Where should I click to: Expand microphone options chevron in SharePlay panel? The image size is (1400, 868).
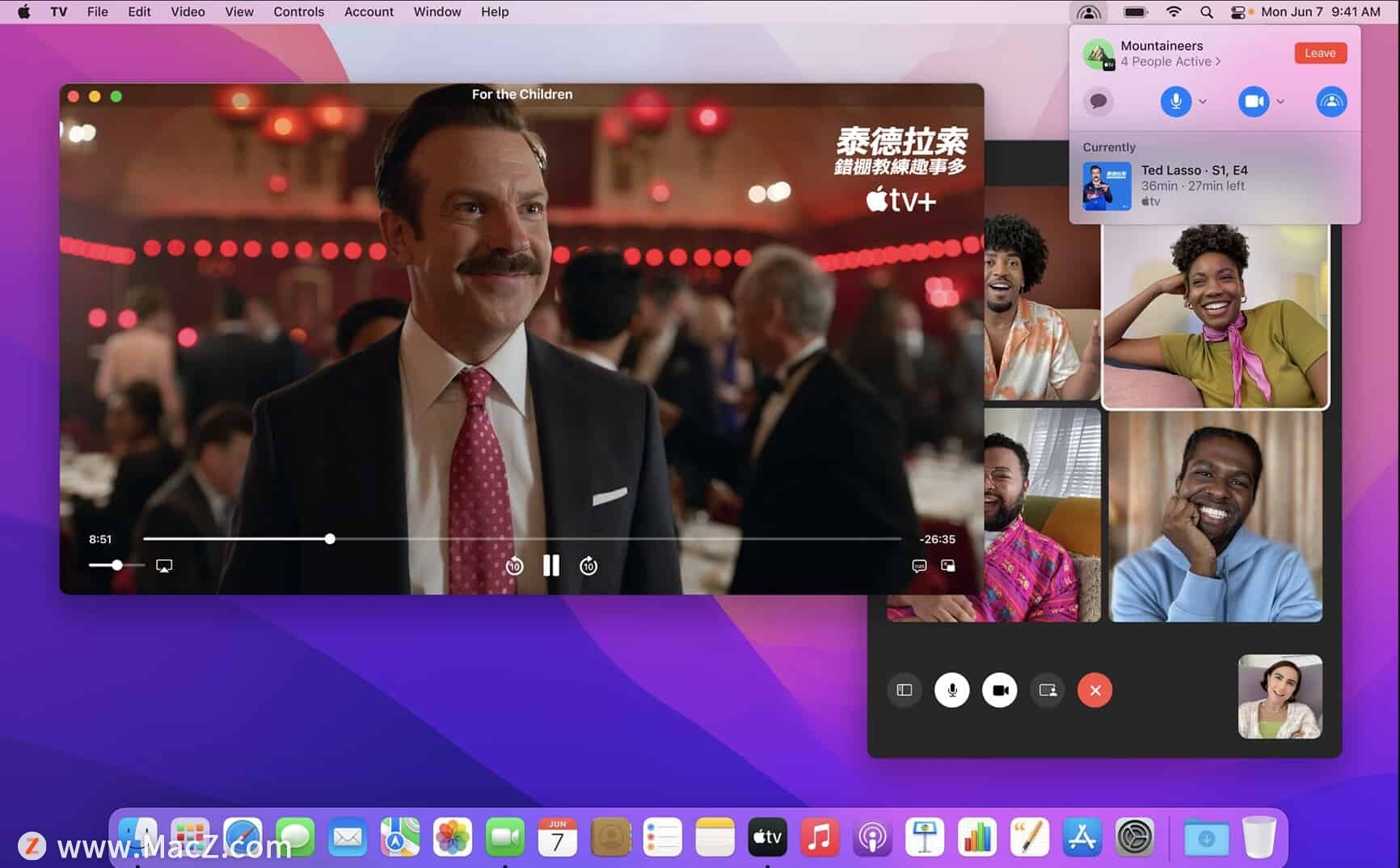[1203, 101]
